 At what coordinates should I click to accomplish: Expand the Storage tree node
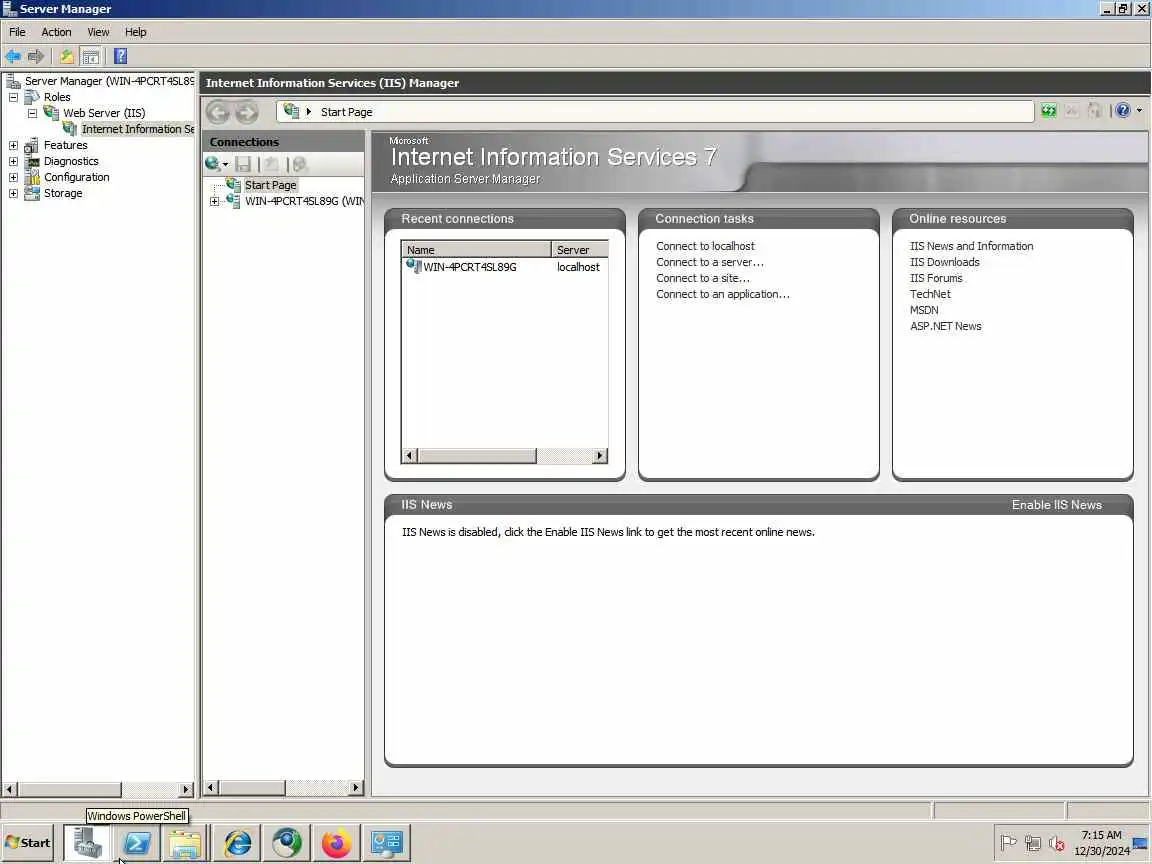click(13, 194)
